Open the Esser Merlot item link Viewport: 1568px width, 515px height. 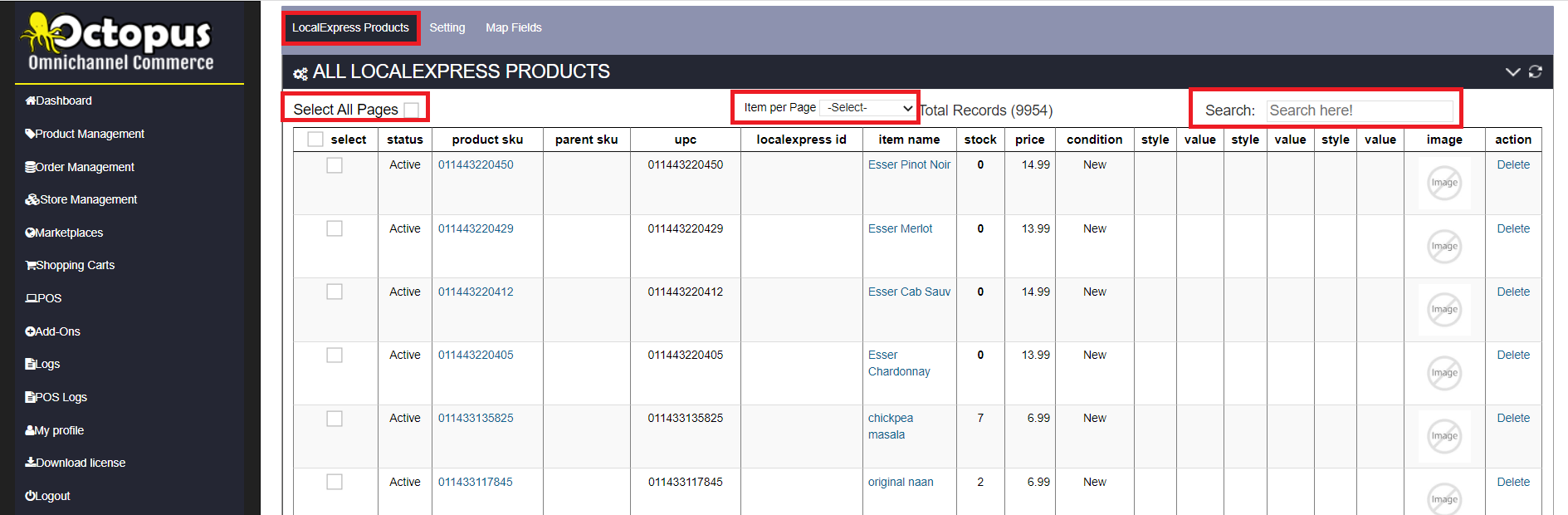[900, 228]
